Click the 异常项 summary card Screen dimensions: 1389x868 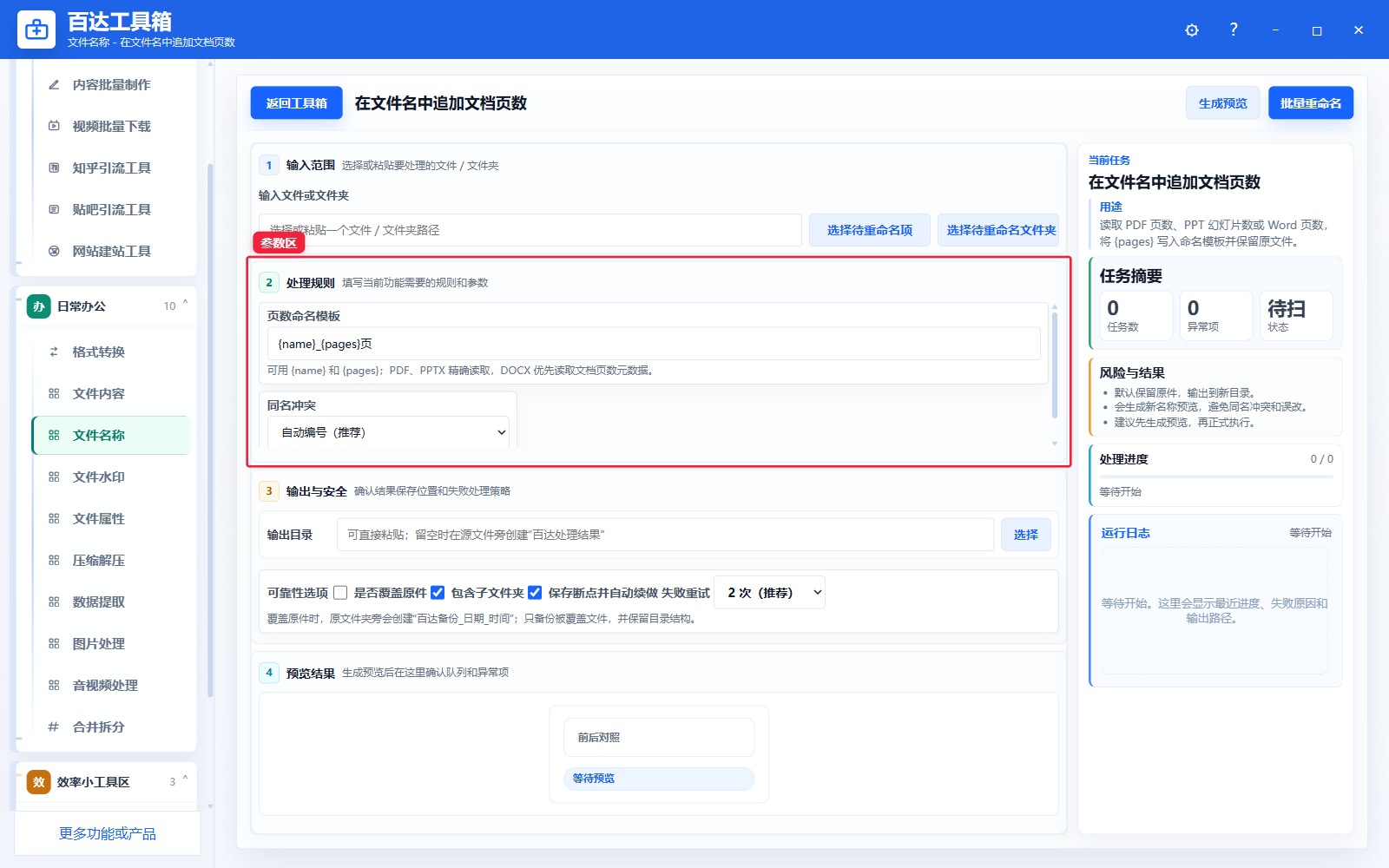pyautogui.click(x=1215, y=316)
